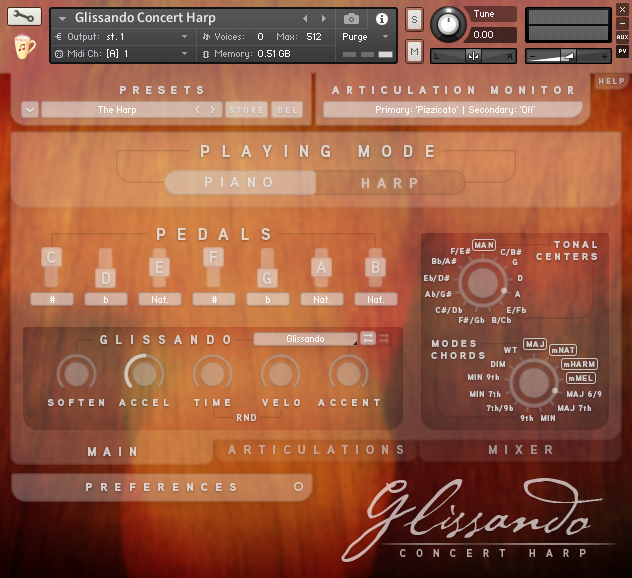Viewport: 632px width, 578px height.
Task: Click the F#/Gb tonal center label
Action: (471, 320)
